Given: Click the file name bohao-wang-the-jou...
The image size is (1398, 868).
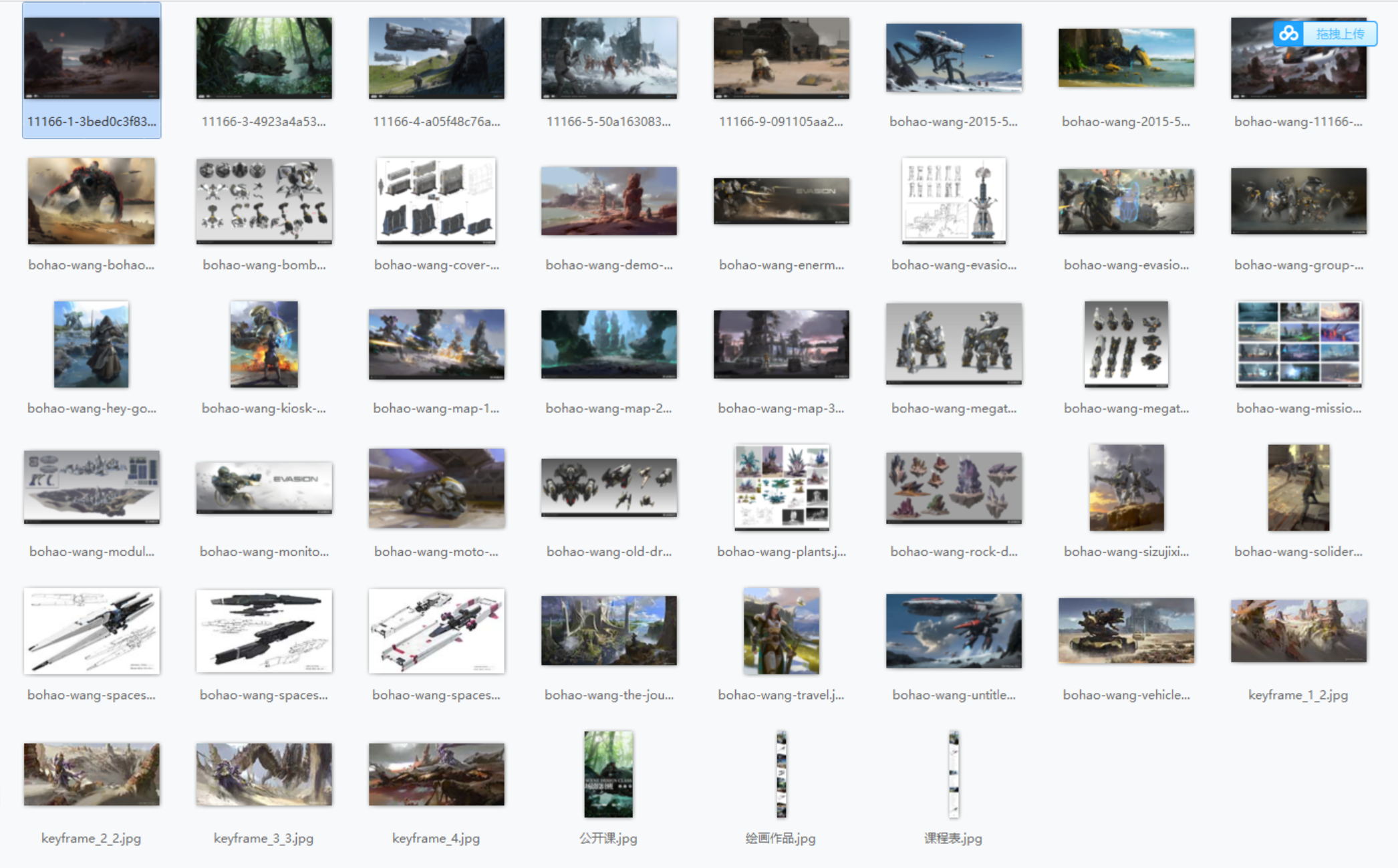Looking at the screenshot, I should 609,695.
